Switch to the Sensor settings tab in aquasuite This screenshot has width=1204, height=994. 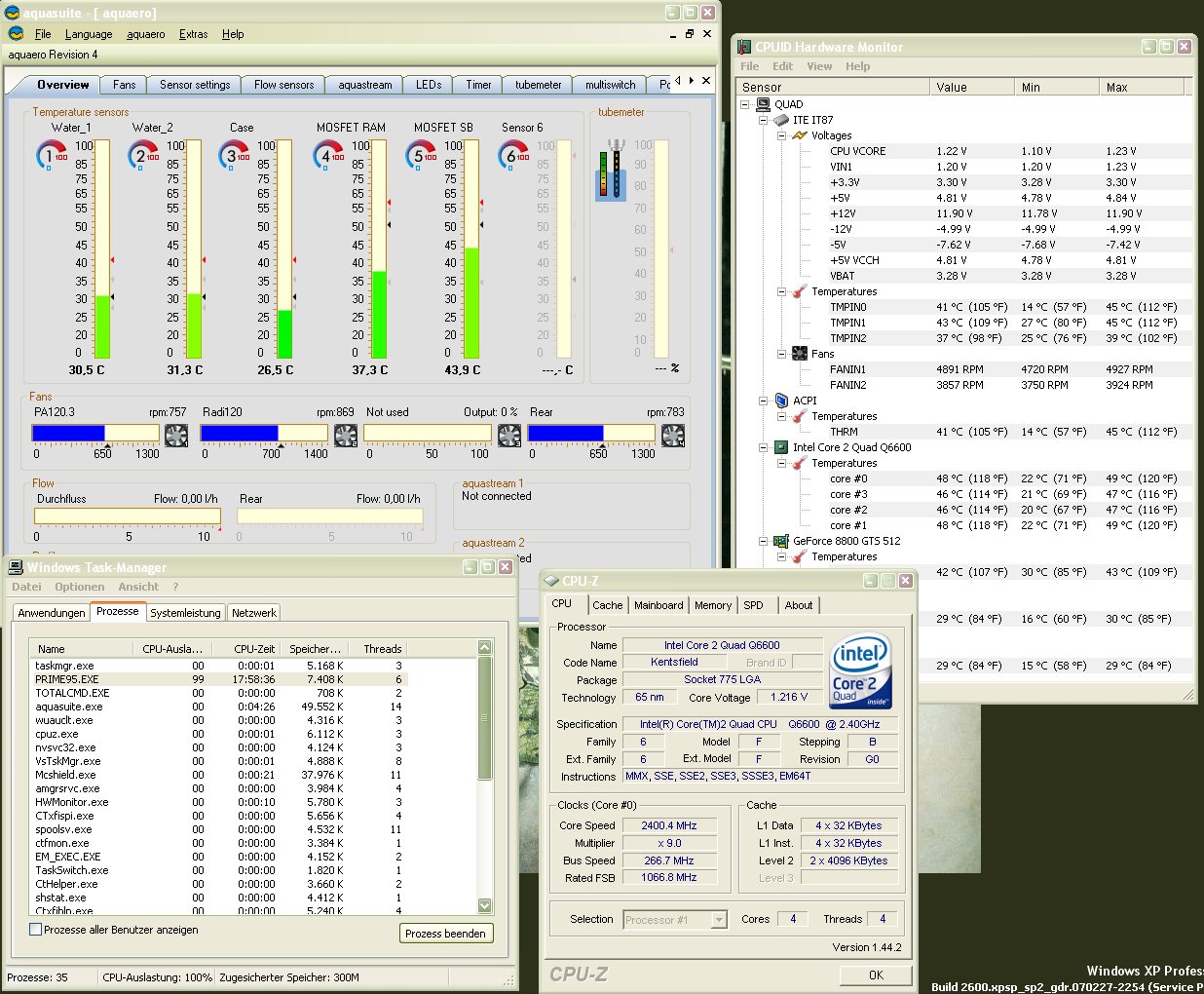point(195,85)
